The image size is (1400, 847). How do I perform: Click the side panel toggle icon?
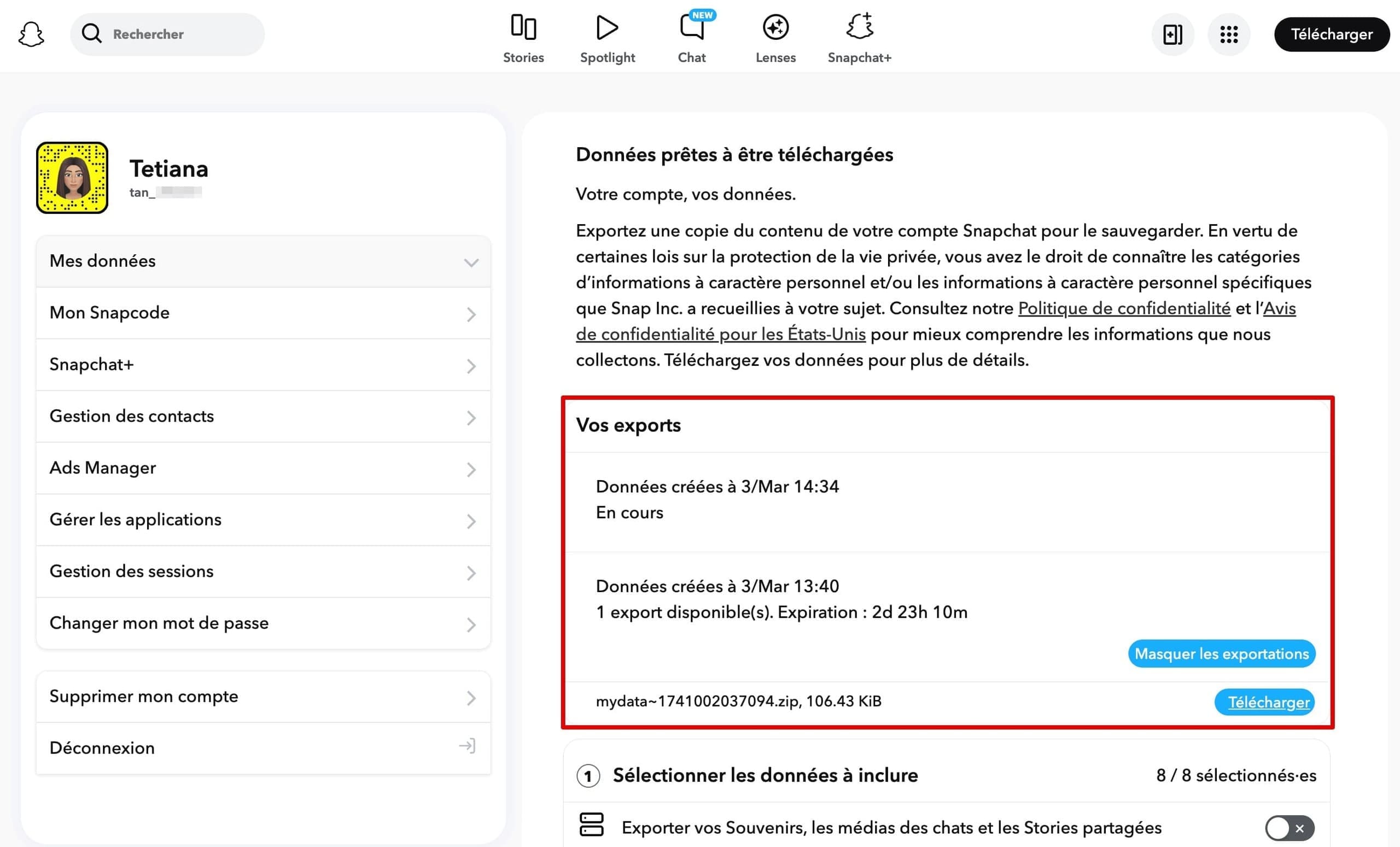[1172, 34]
